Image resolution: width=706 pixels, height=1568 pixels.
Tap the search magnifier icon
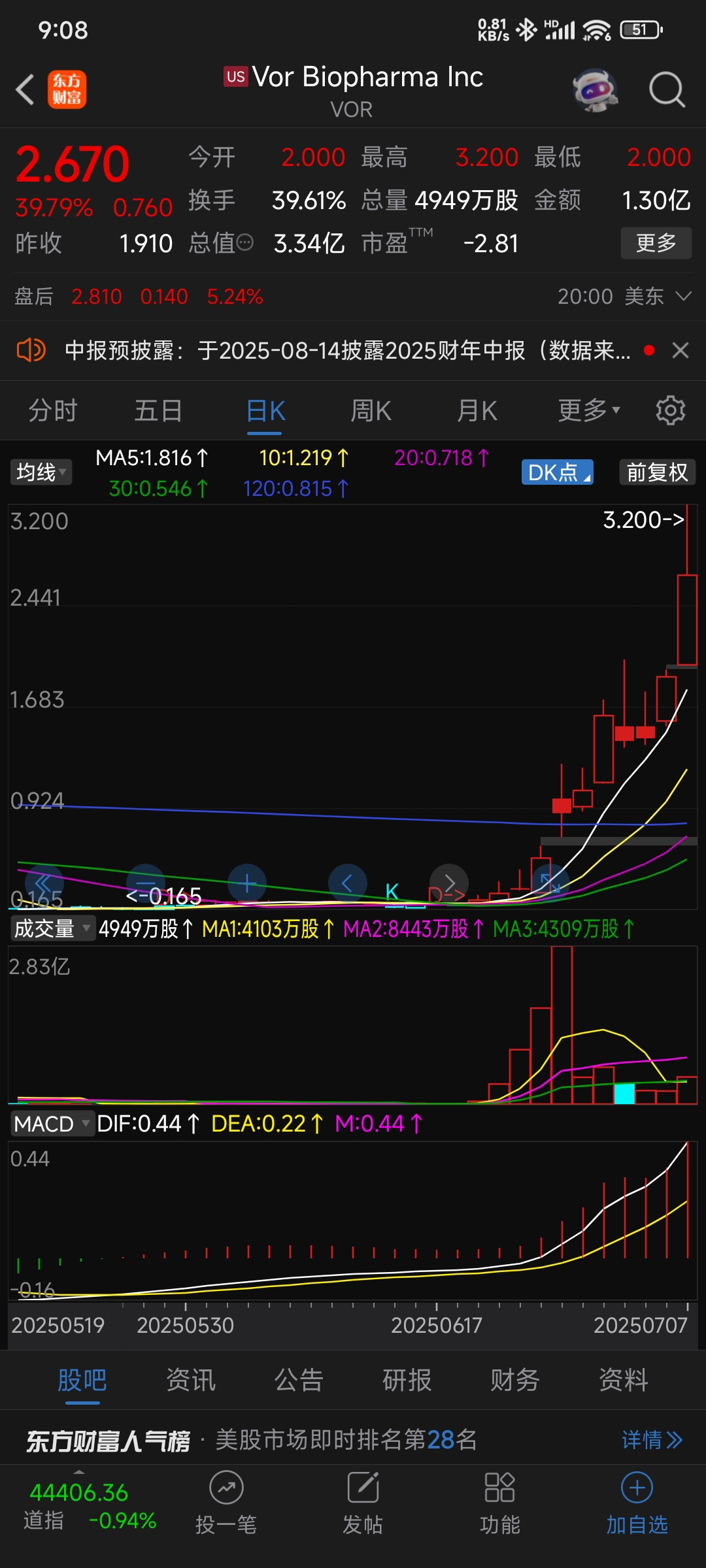667,90
